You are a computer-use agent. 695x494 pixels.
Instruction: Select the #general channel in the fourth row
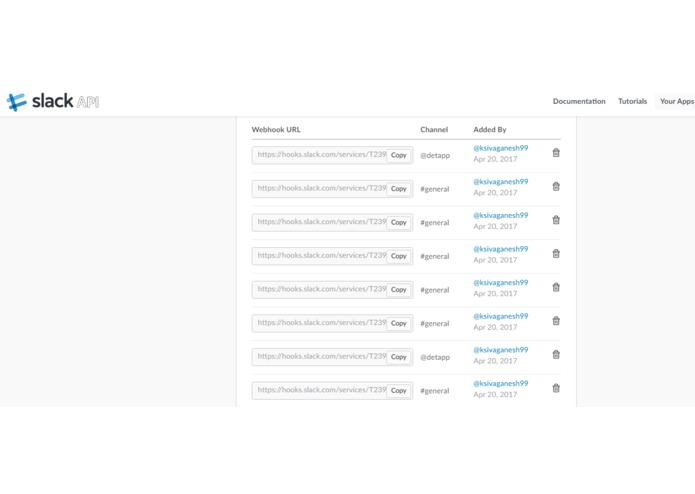434,257
